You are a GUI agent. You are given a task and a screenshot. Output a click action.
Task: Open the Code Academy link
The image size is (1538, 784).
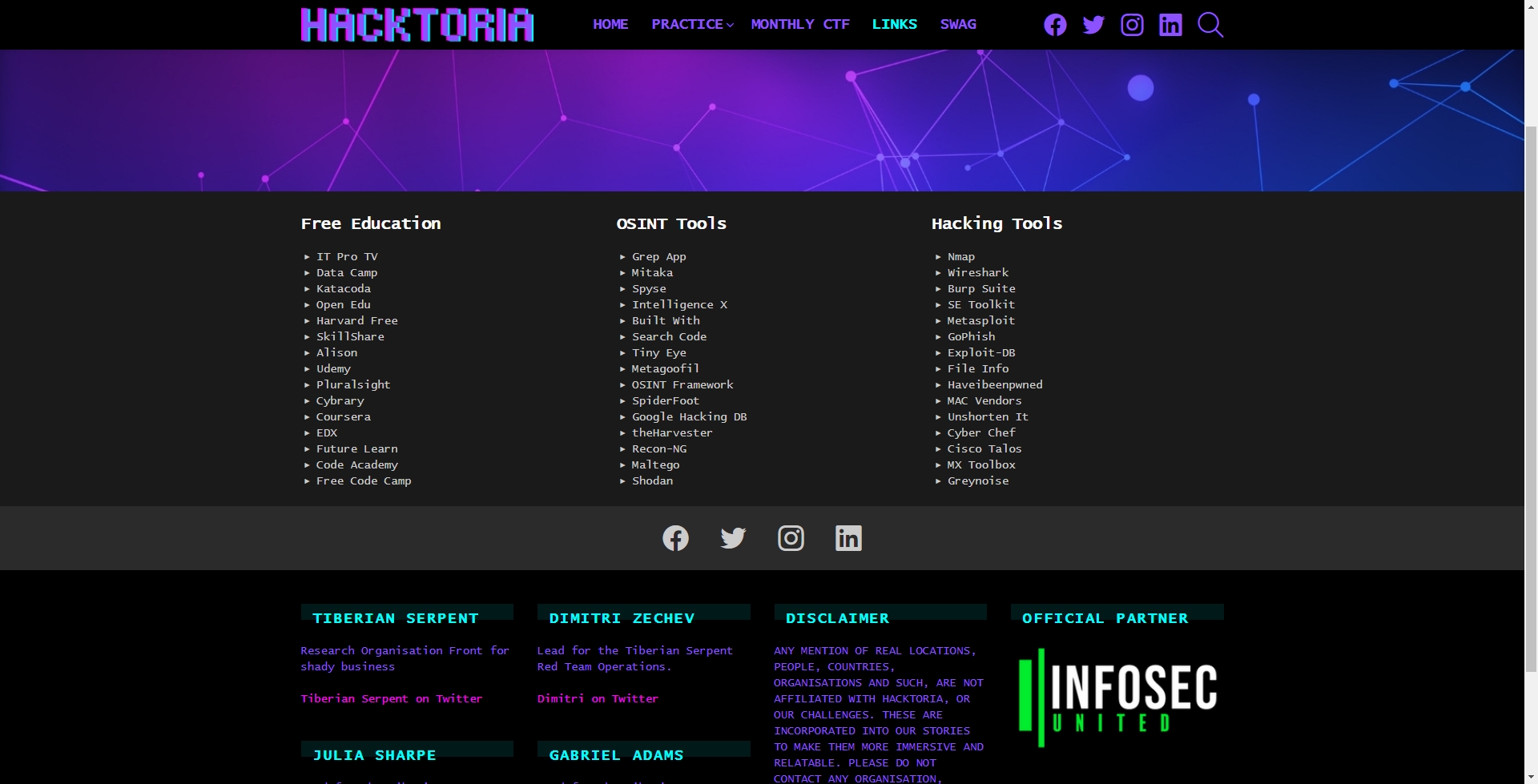point(357,464)
